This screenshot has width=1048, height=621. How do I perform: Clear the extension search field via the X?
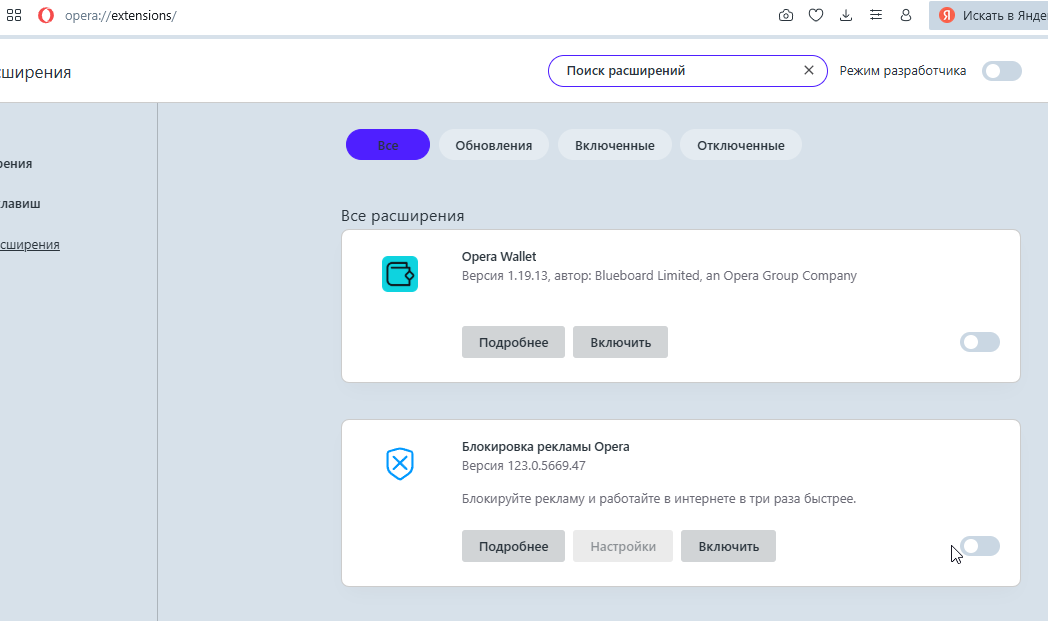808,70
